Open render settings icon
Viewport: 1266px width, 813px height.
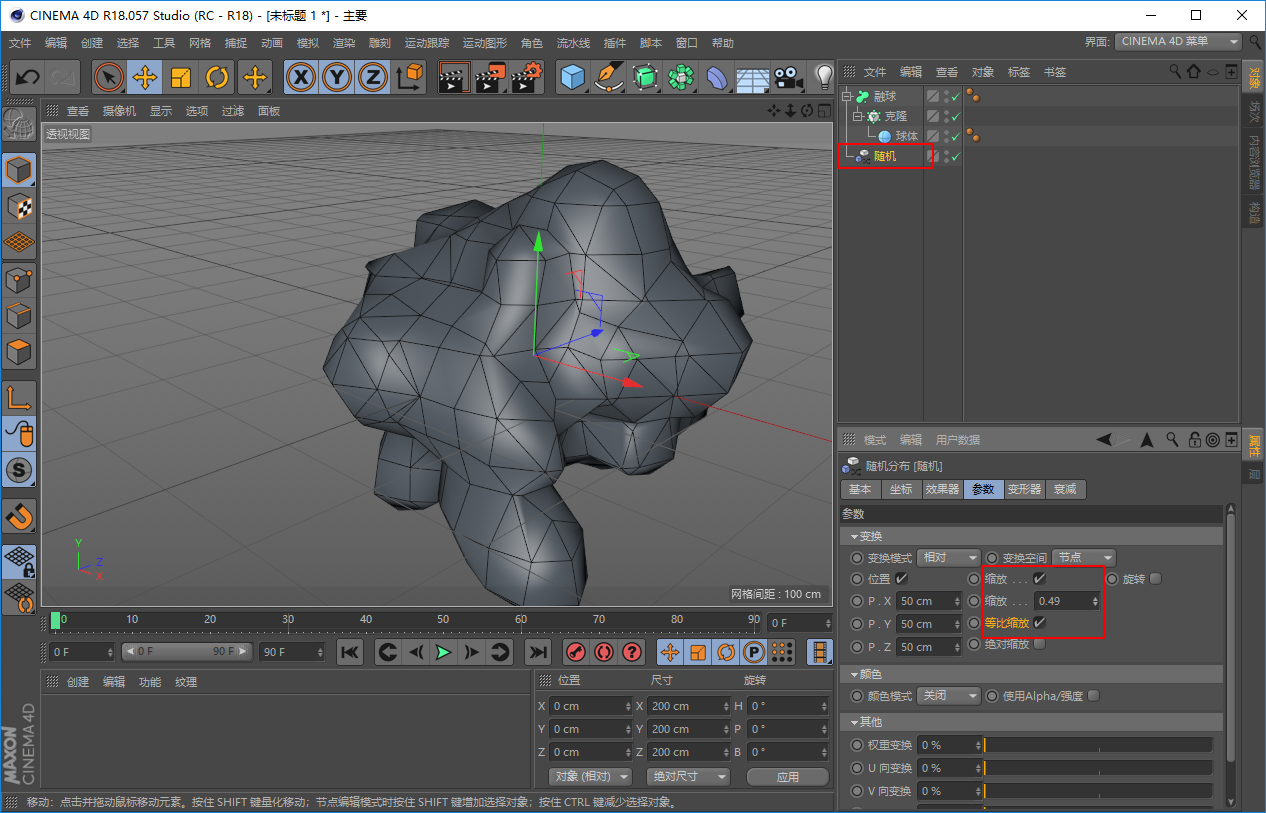tap(528, 77)
